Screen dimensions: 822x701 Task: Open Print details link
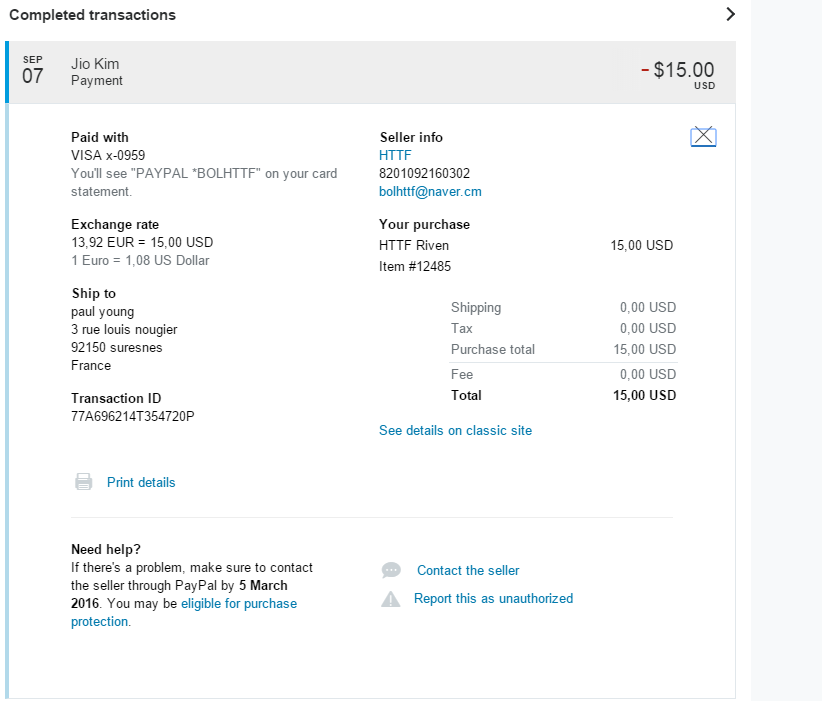click(141, 482)
